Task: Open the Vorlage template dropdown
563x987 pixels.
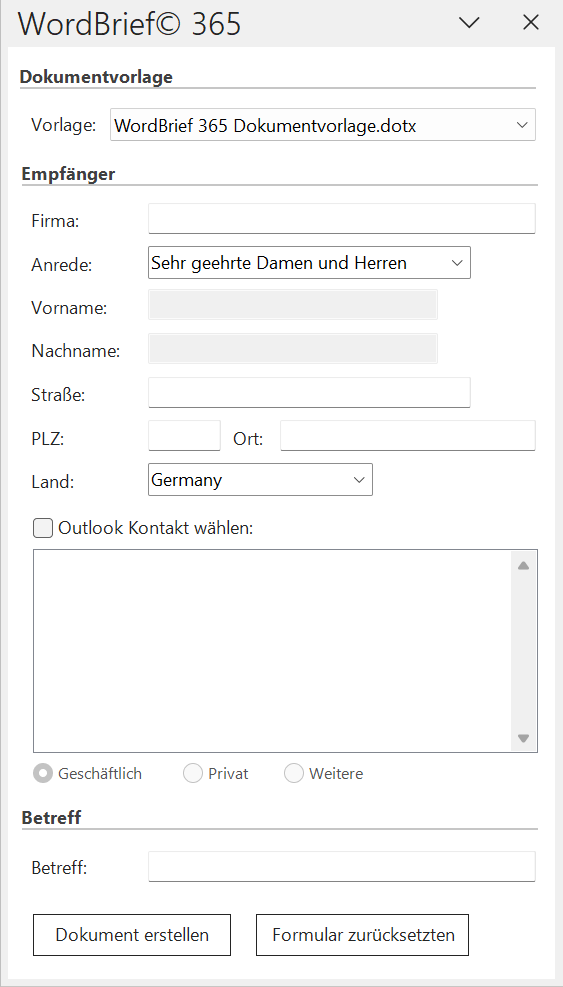Action: [x=322, y=125]
